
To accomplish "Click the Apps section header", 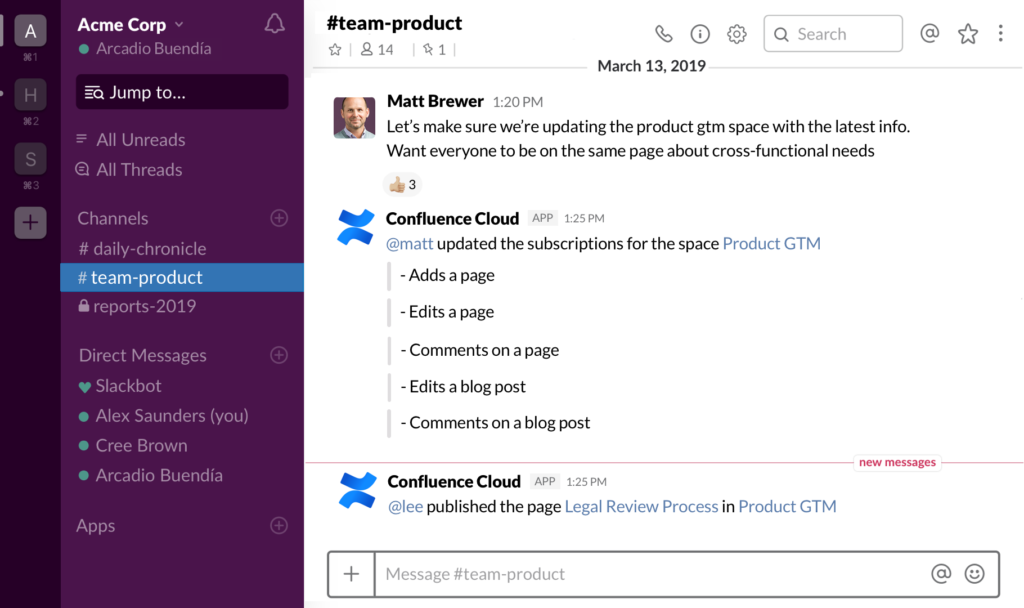I will coord(95,526).
